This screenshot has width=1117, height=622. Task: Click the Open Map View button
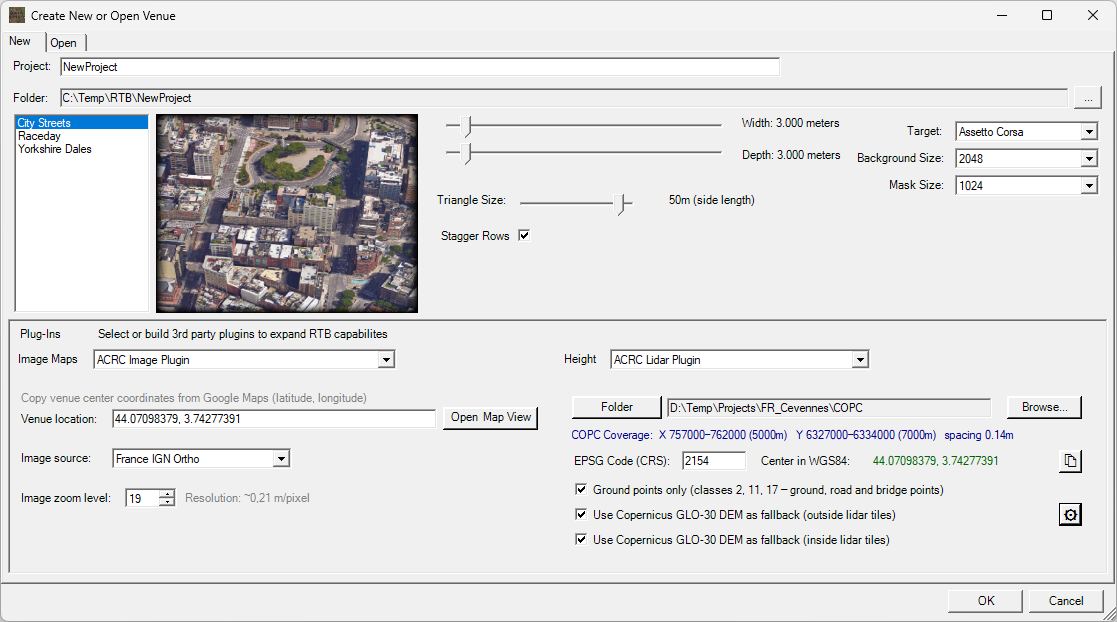491,417
